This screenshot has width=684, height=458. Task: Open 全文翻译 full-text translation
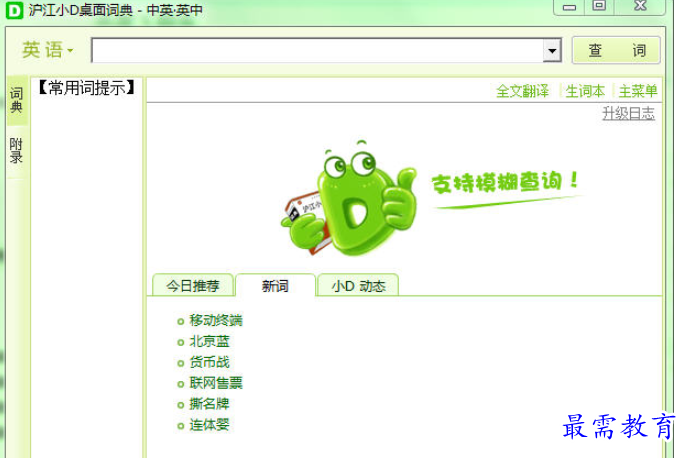tap(522, 91)
